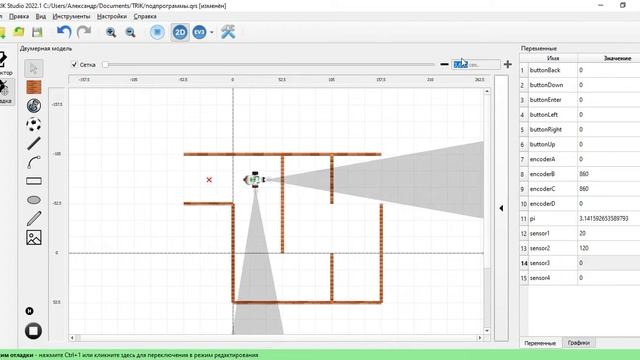Switch to Переменные tab

(x=540, y=343)
